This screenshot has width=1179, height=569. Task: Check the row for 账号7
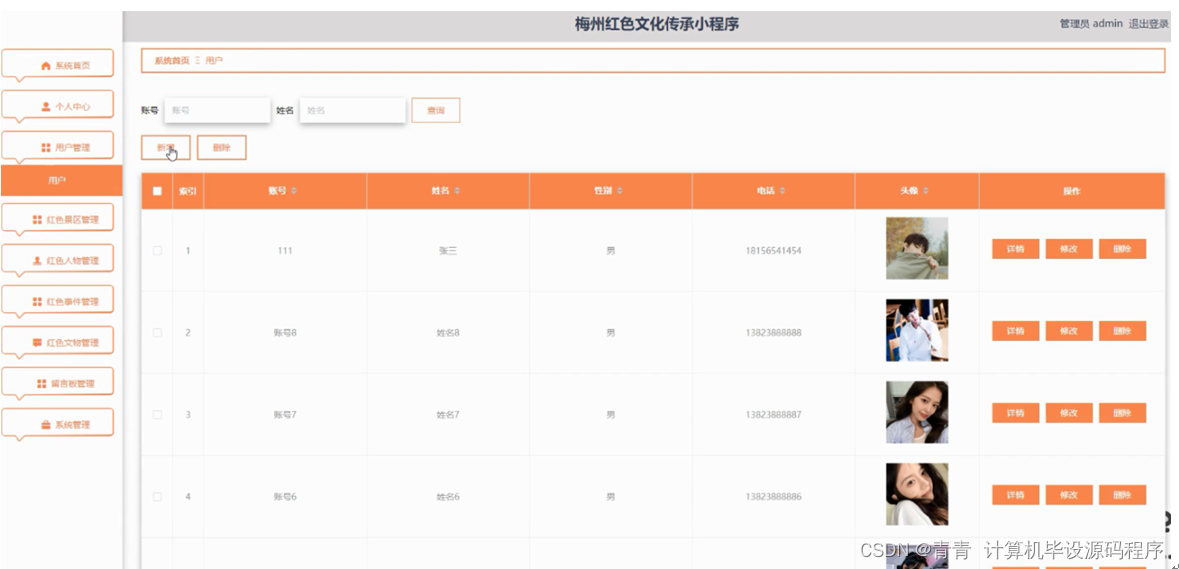pyautogui.click(x=157, y=414)
